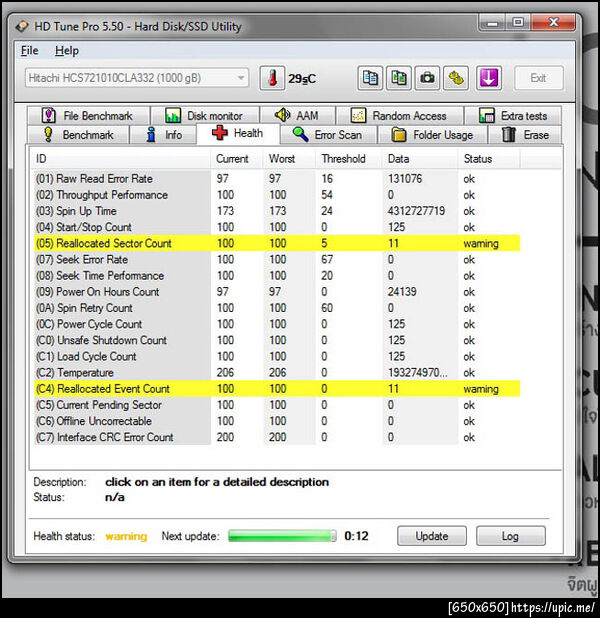Switch to the AAM tab
The image size is (600, 618).
pyautogui.click(x=298, y=115)
